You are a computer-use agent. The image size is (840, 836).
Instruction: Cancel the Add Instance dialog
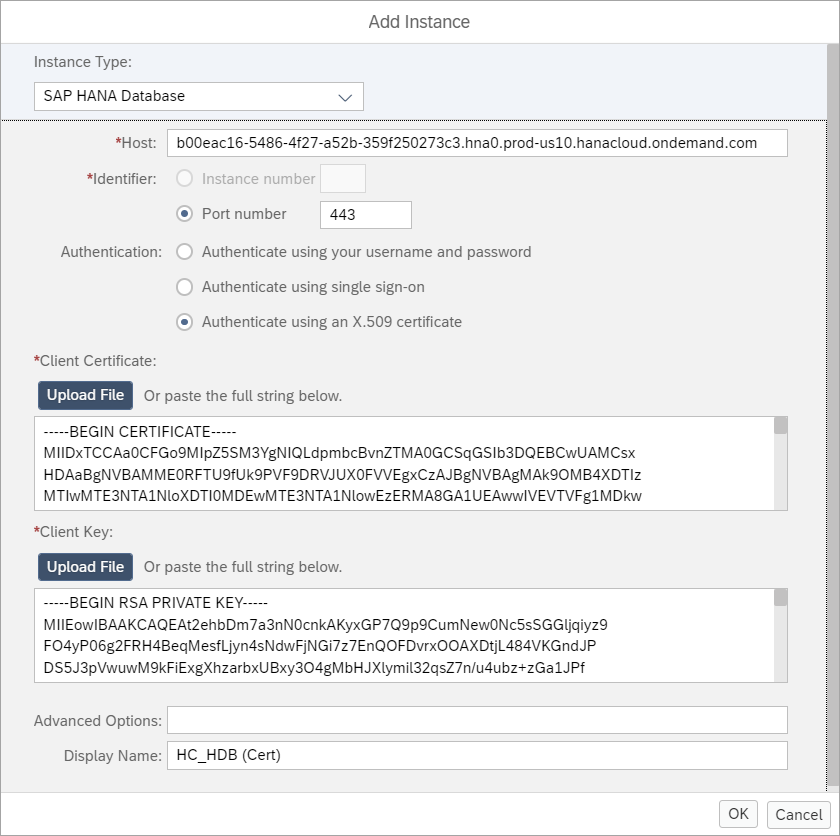point(798,815)
